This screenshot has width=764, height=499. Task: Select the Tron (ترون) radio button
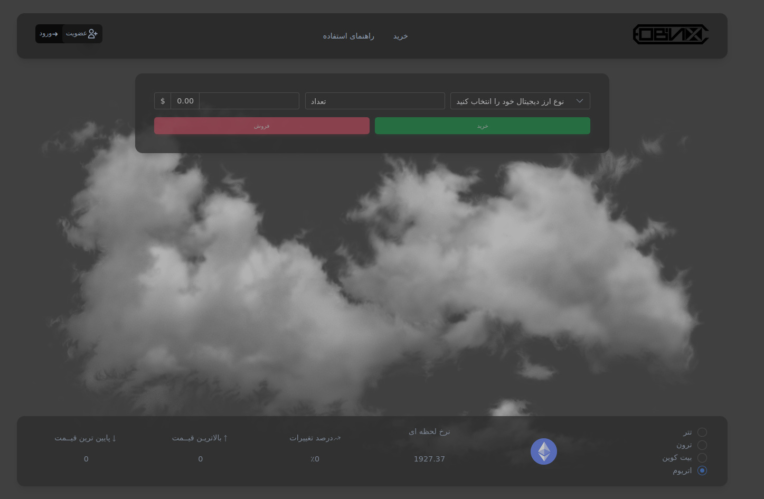pyautogui.click(x=701, y=445)
